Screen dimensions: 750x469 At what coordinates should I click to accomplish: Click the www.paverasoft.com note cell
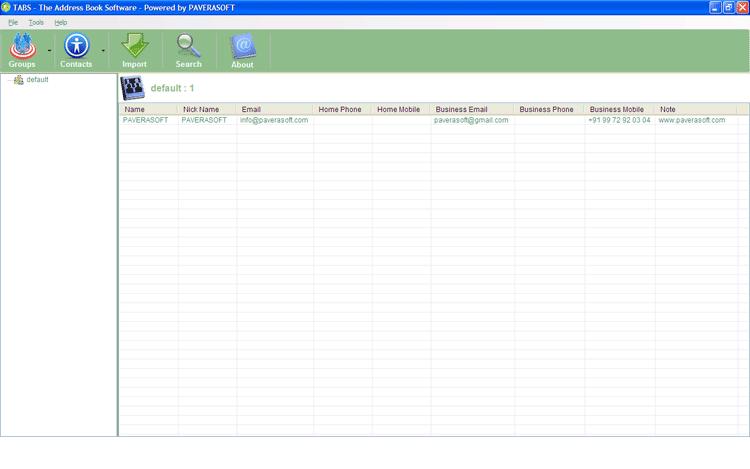[x=692, y=120]
